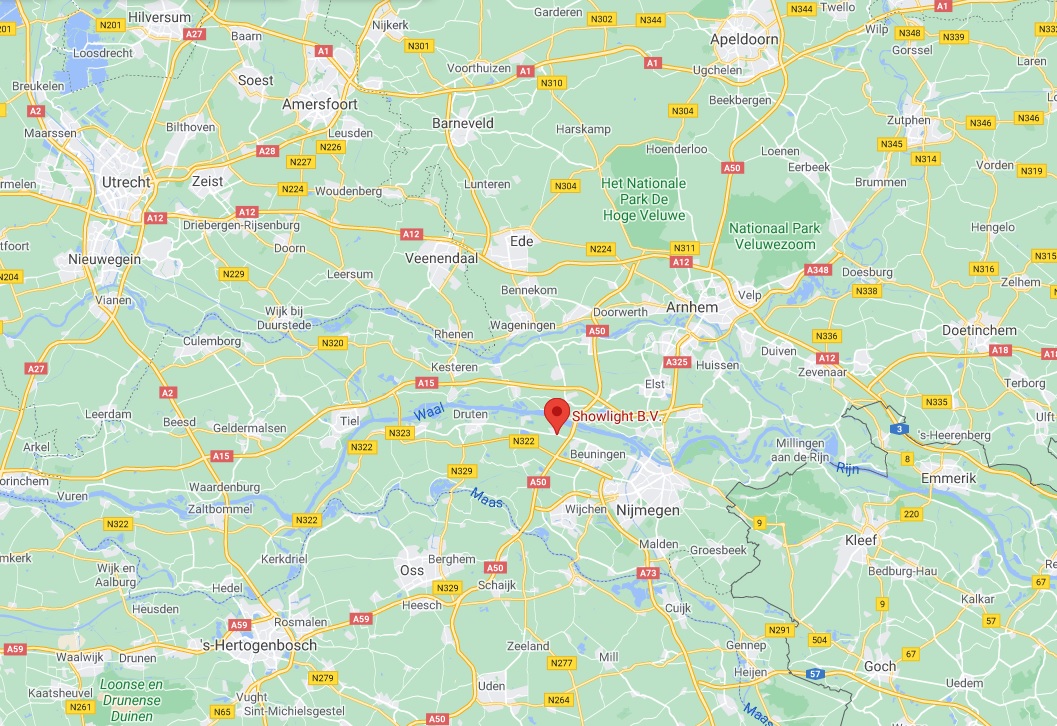Screen dimensions: 1057x726
Task: Click the blue 3 autobahn shield near 's-Heerenberg
Action: click(x=899, y=429)
